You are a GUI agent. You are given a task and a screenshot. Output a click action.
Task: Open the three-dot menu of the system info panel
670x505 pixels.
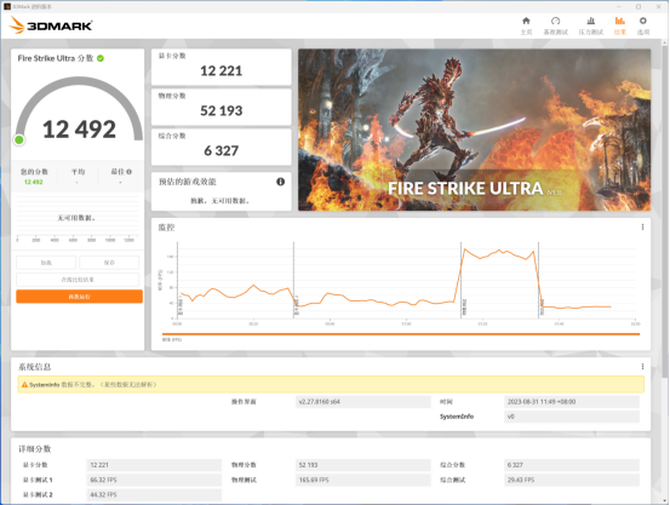pos(642,367)
